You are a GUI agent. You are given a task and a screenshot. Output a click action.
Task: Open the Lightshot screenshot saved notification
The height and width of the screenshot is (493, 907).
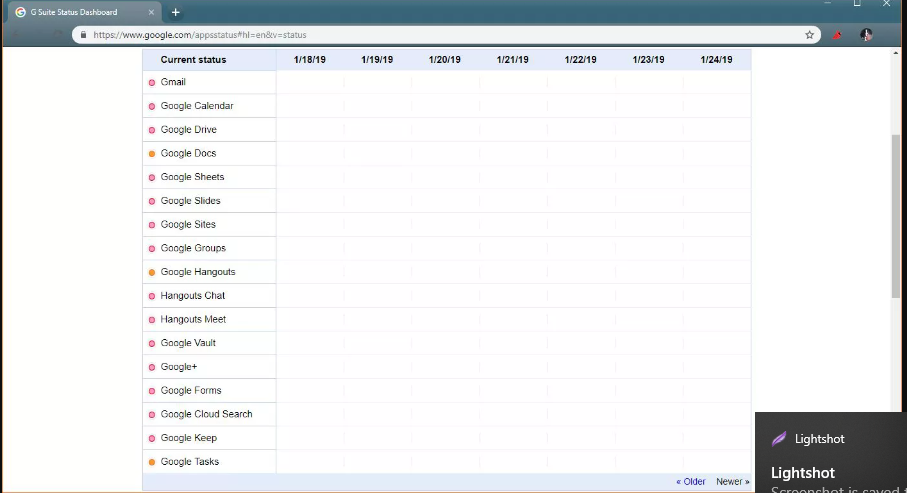(x=831, y=452)
